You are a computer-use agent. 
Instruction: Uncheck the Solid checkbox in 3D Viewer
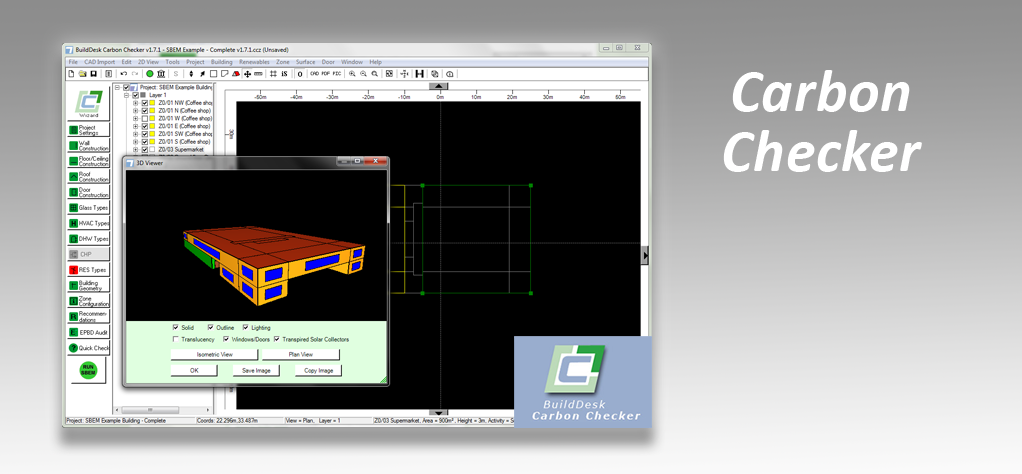[176, 327]
